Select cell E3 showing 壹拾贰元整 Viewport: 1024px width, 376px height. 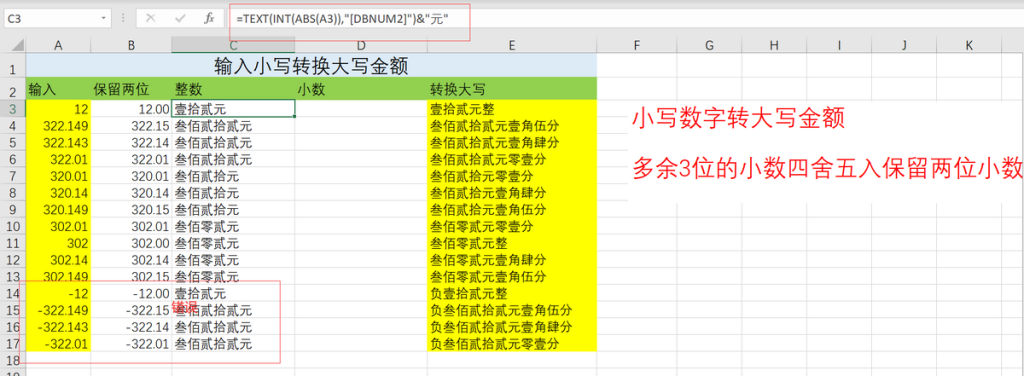coord(511,108)
